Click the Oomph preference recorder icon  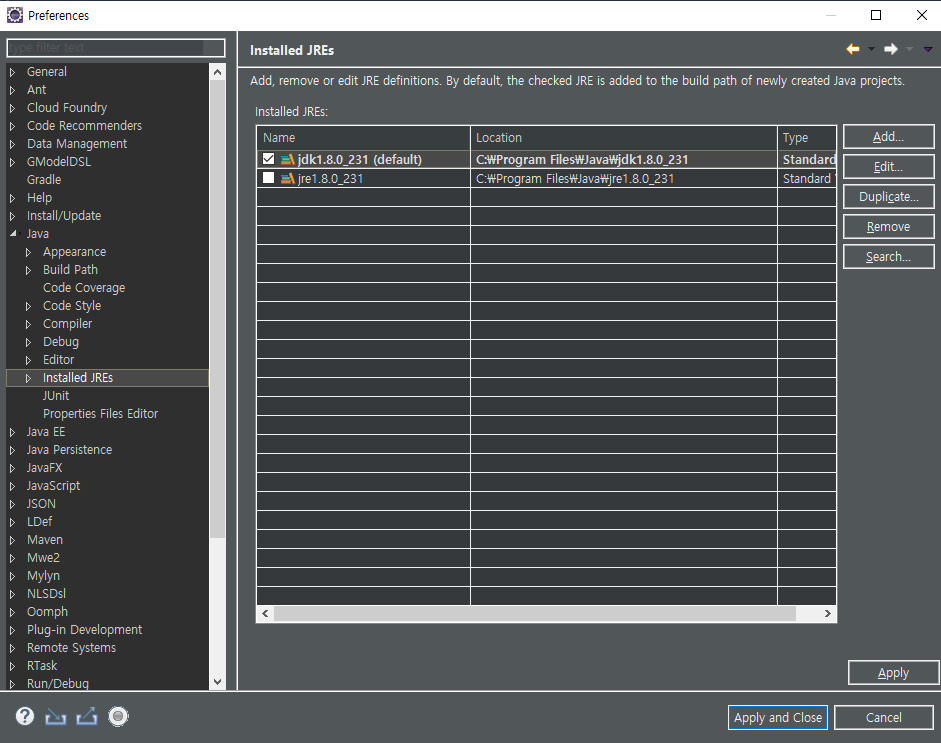pyautogui.click(x=118, y=716)
